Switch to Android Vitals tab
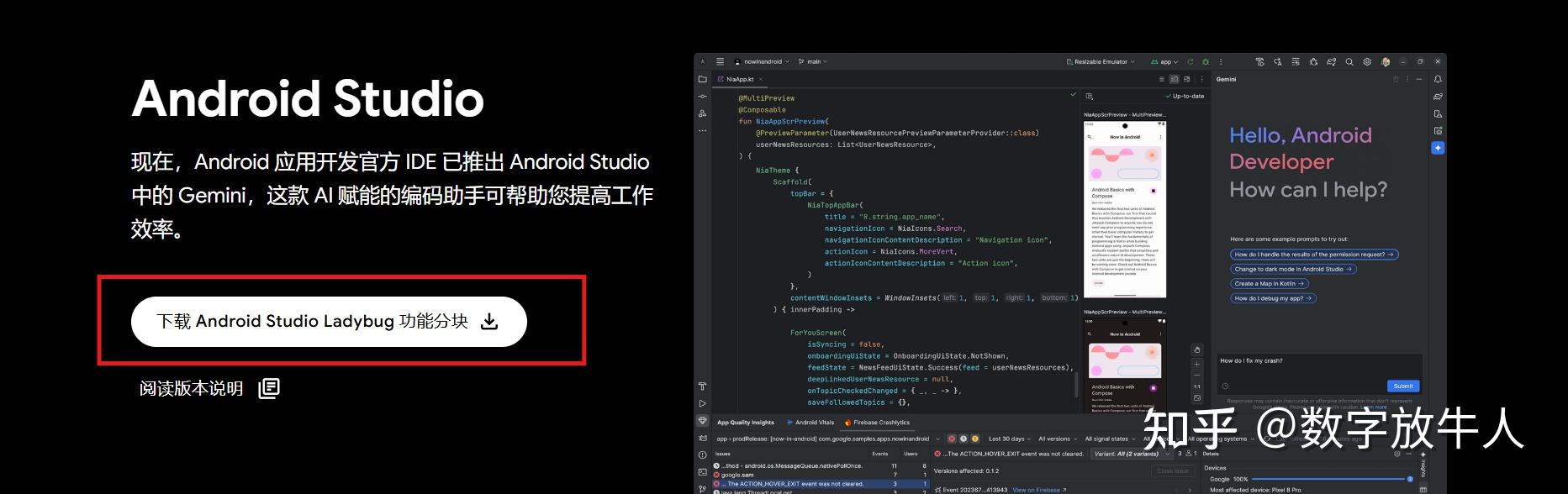The height and width of the screenshot is (494, 1568). click(810, 423)
